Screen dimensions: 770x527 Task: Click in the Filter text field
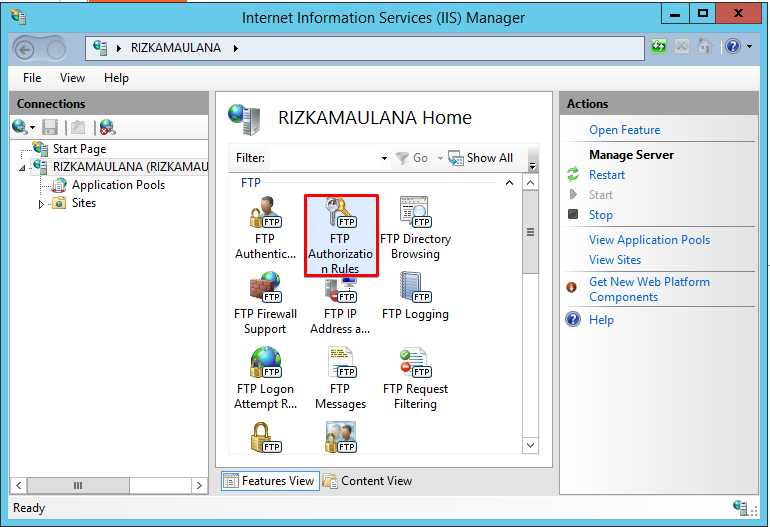point(325,158)
